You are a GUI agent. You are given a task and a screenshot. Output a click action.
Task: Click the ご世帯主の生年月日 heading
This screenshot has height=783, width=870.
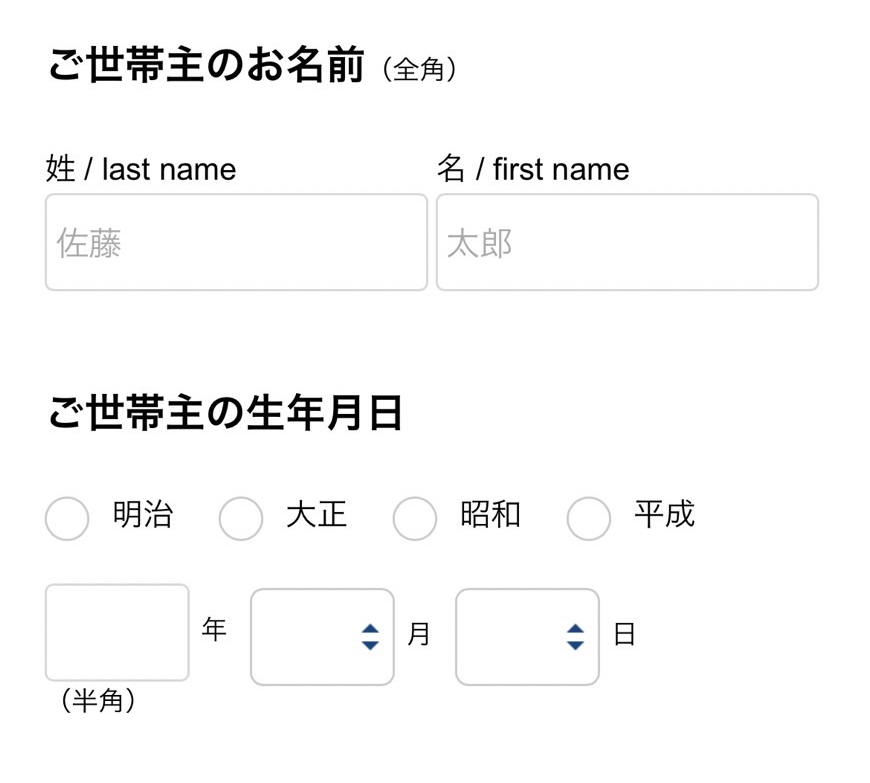[225, 412]
